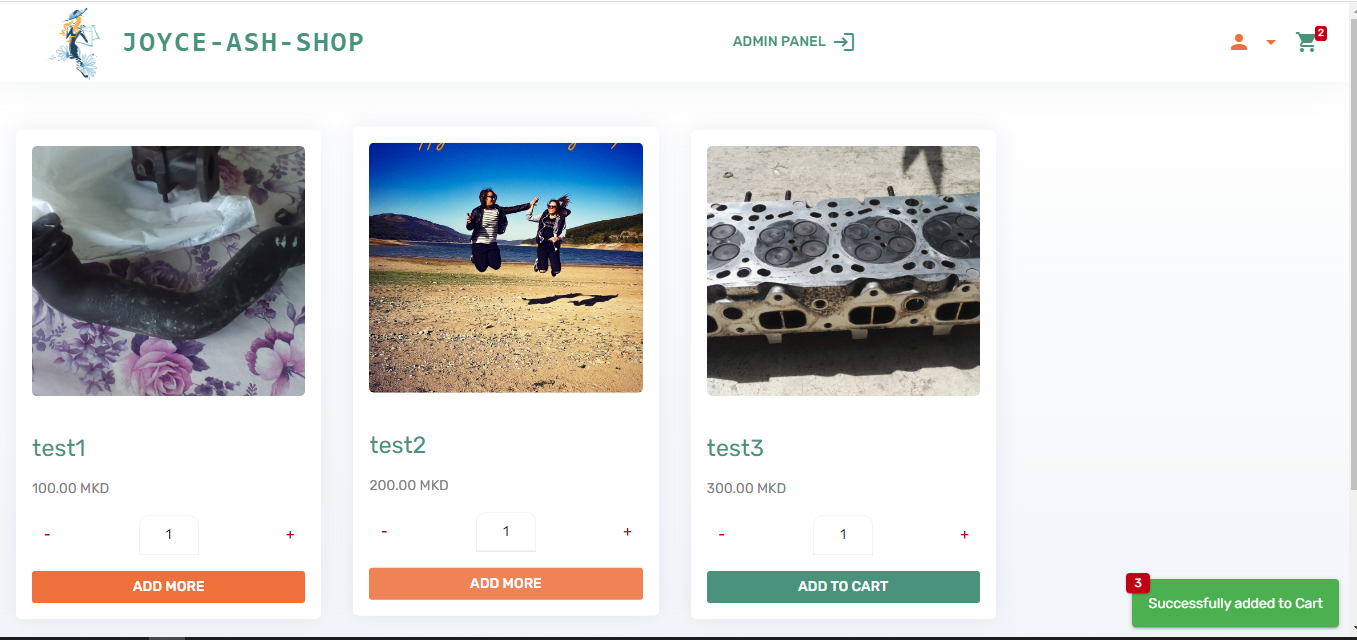
Task: Expand the account dropdown arrow
Action: click(x=1271, y=42)
